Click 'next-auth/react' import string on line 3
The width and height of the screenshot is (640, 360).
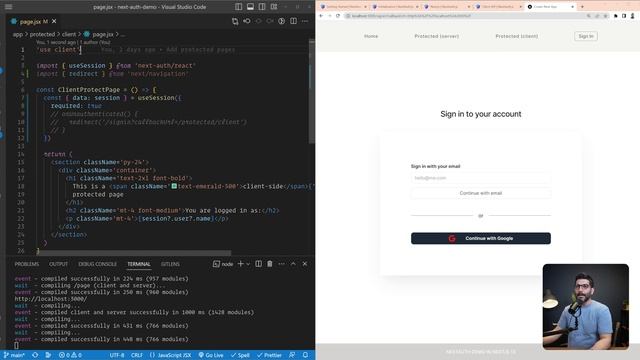point(165,66)
